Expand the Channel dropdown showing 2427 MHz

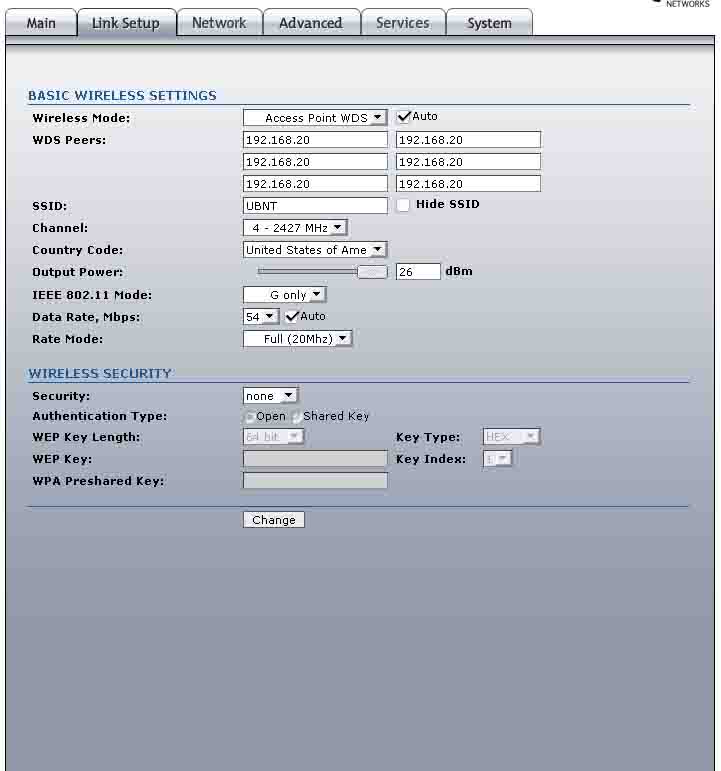click(295, 228)
